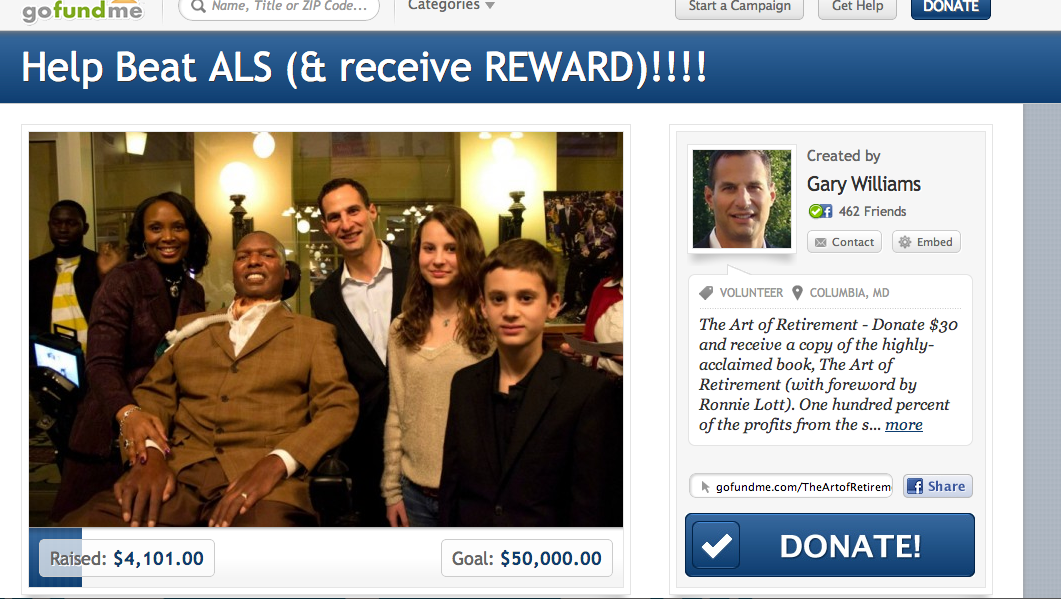Click the large DONATE! button
This screenshot has height=599, width=1061.
pos(830,545)
